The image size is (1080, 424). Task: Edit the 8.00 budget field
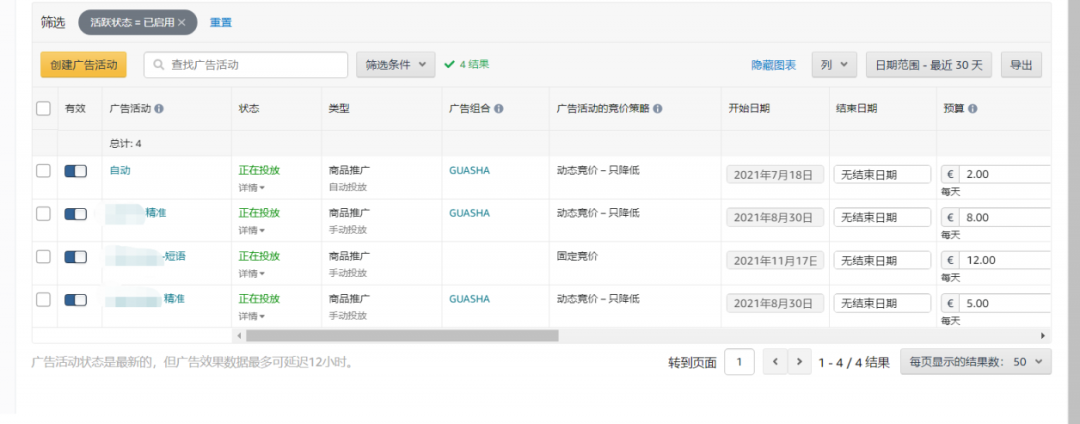tap(1004, 218)
